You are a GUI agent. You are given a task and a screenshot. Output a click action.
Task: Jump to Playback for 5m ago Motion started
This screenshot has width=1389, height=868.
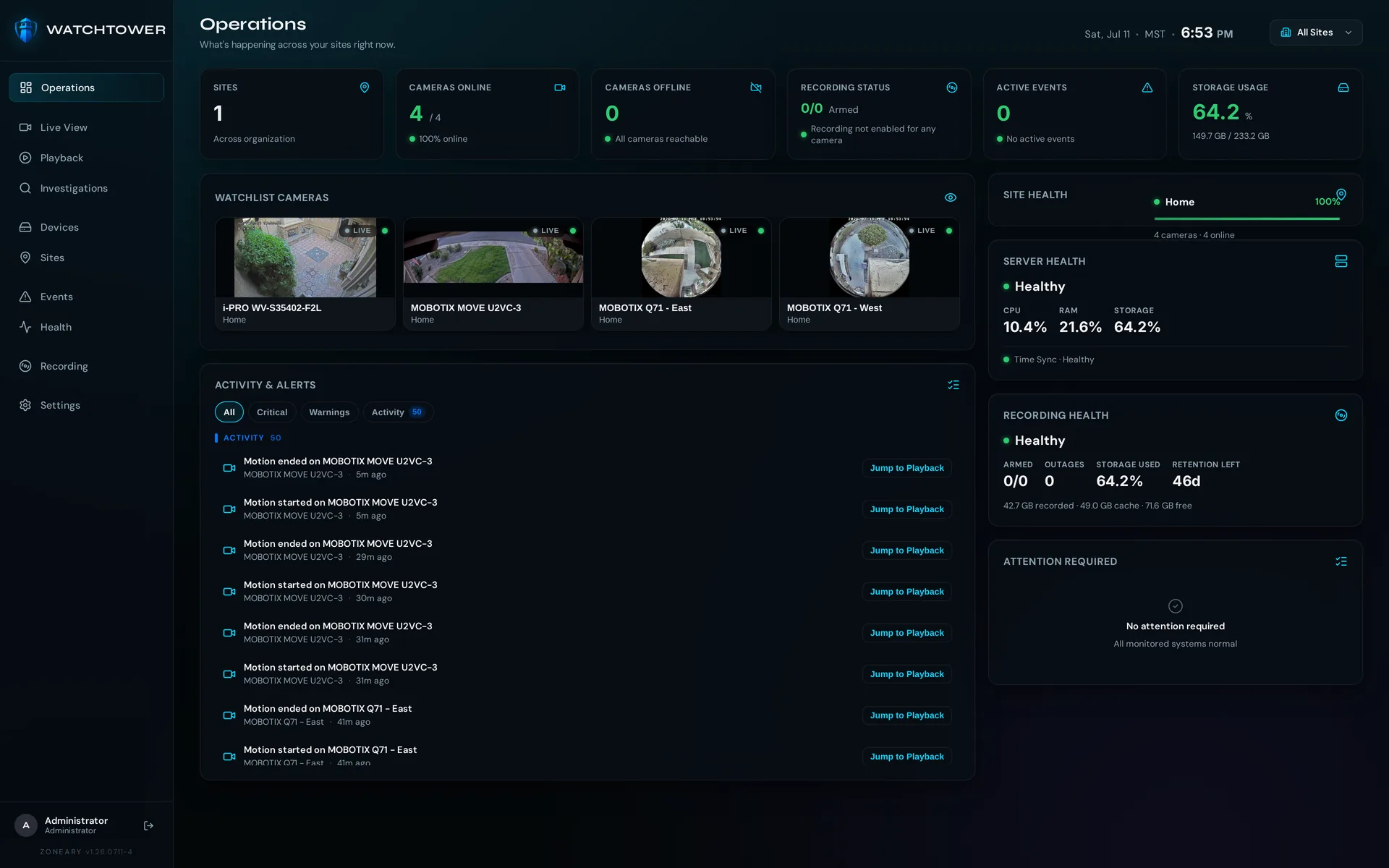(x=906, y=509)
